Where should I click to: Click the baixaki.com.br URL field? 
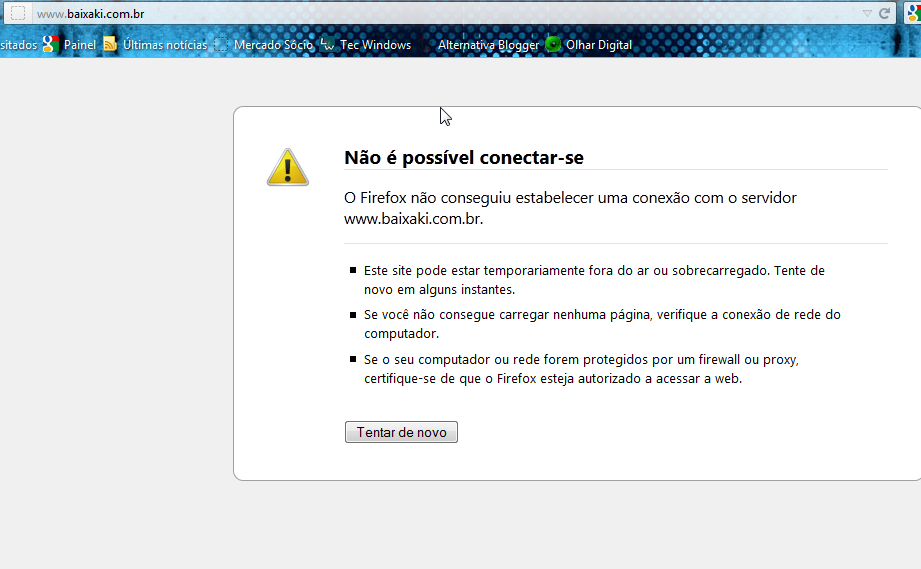400,14
